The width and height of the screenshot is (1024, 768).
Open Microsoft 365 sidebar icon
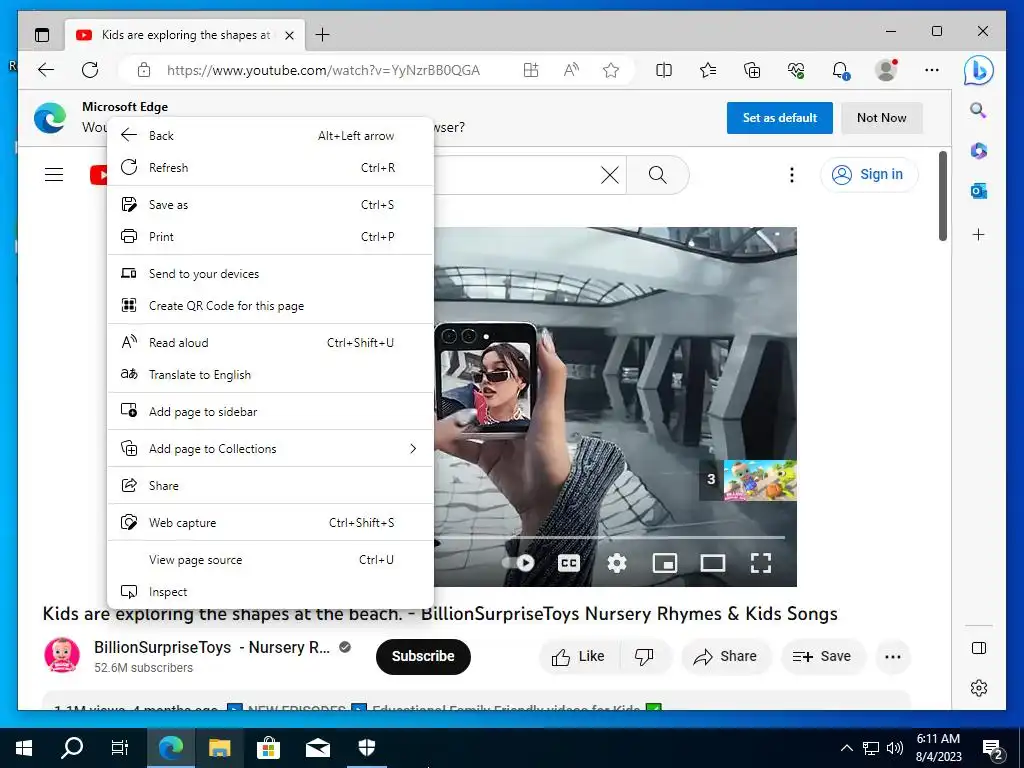pyautogui.click(x=978, y=151)
